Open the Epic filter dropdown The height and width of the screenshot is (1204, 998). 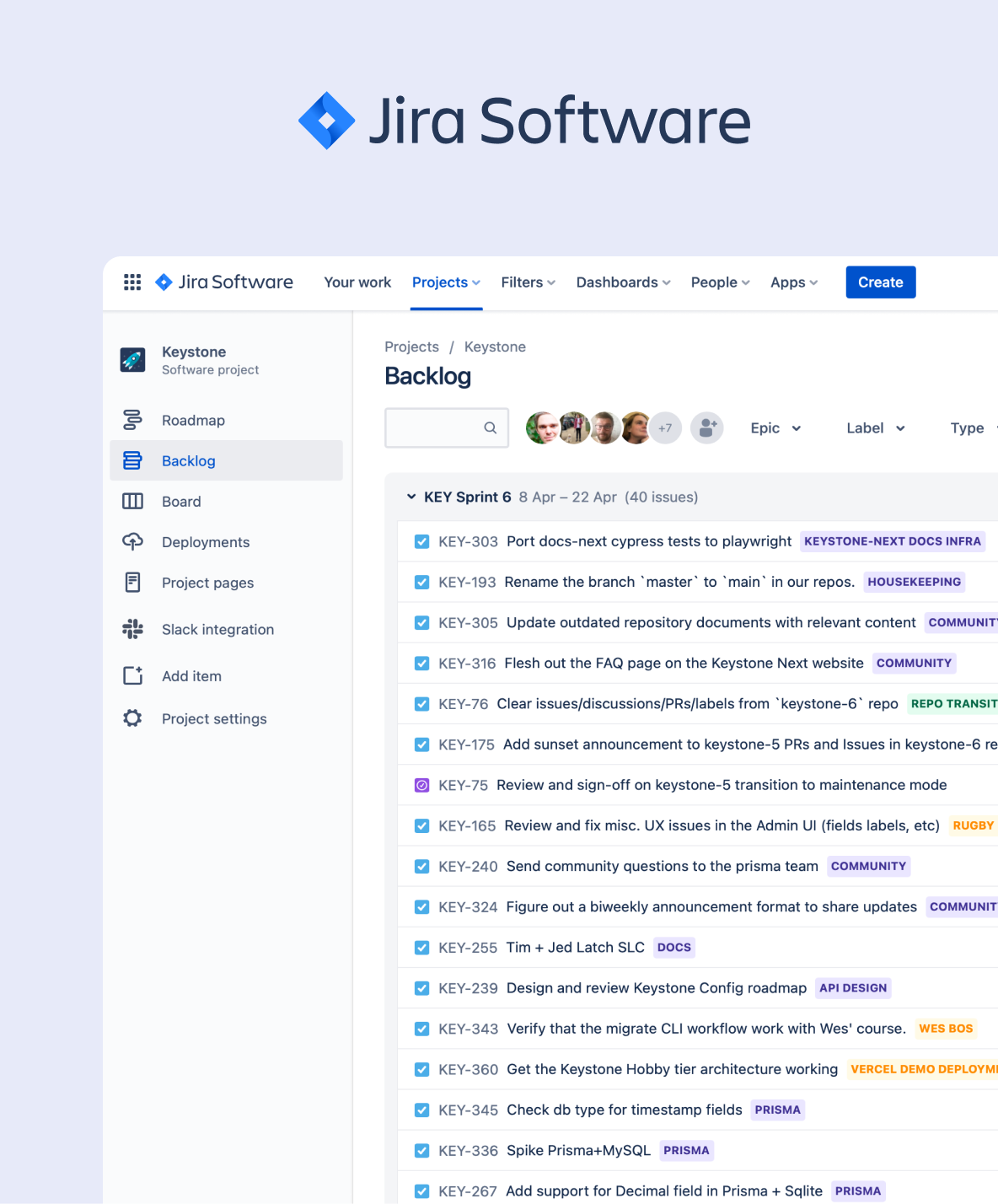[x=775, y=428]
